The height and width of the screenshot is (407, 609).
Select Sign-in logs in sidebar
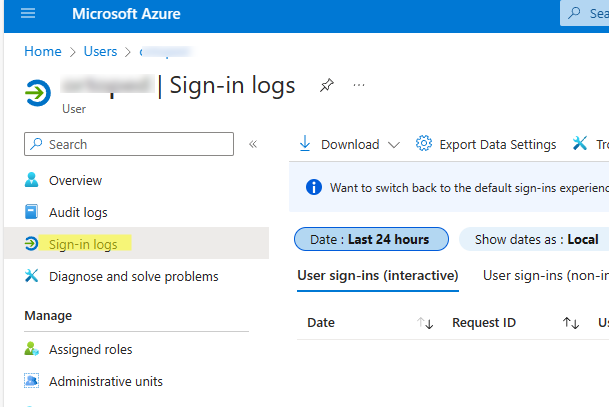tap(136, 243)
